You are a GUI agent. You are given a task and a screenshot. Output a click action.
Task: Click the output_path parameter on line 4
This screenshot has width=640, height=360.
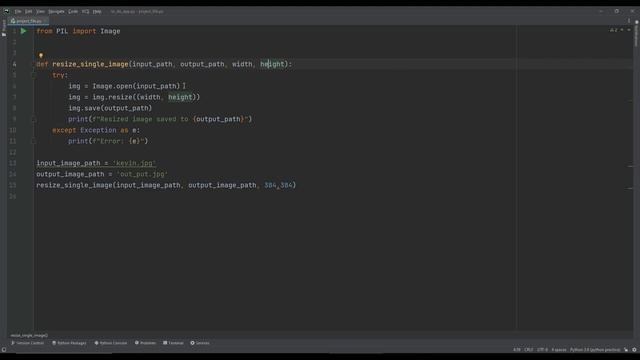point(202,64)
